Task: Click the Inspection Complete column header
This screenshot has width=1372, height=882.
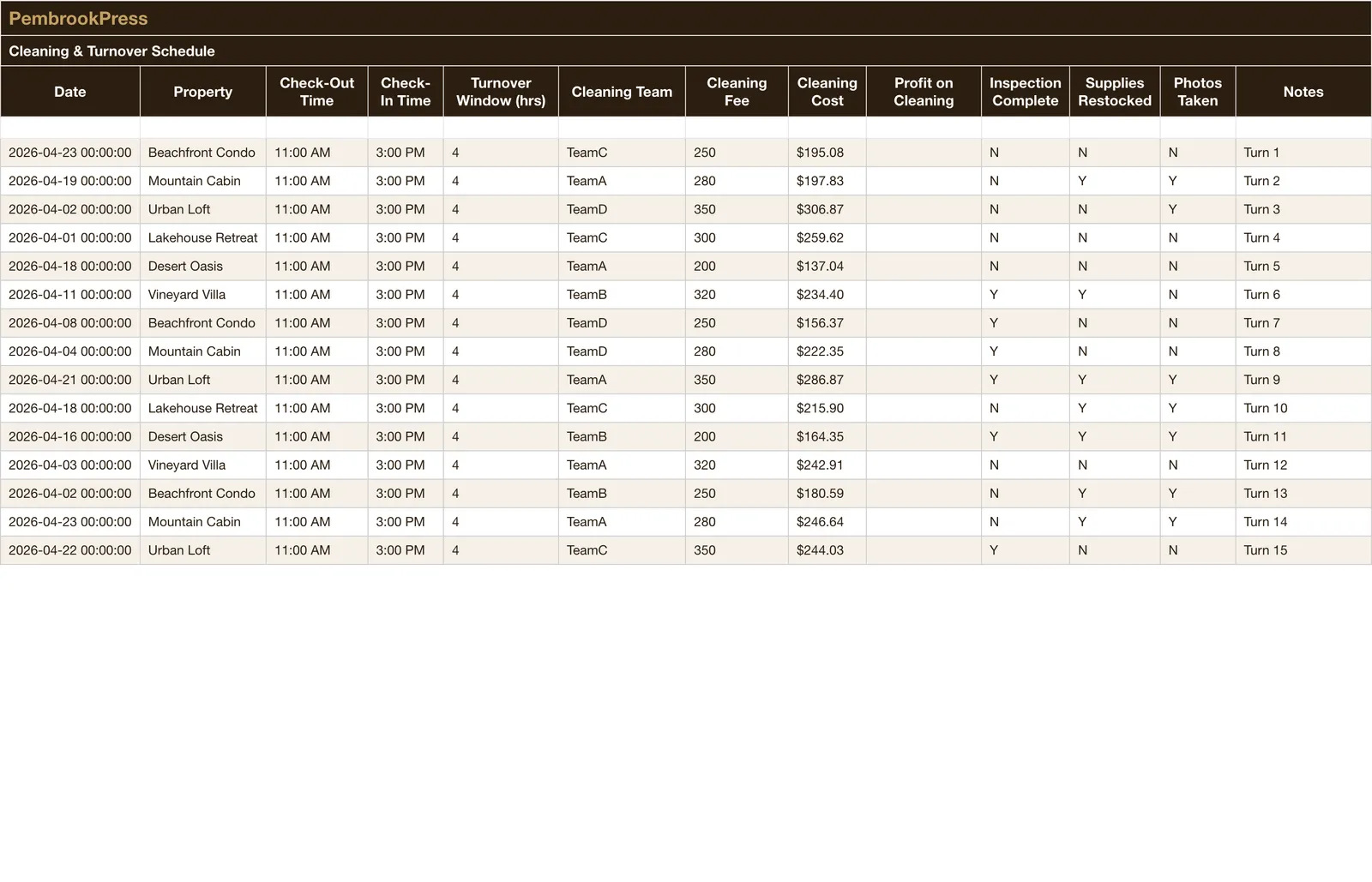Action: point(1025,92)
